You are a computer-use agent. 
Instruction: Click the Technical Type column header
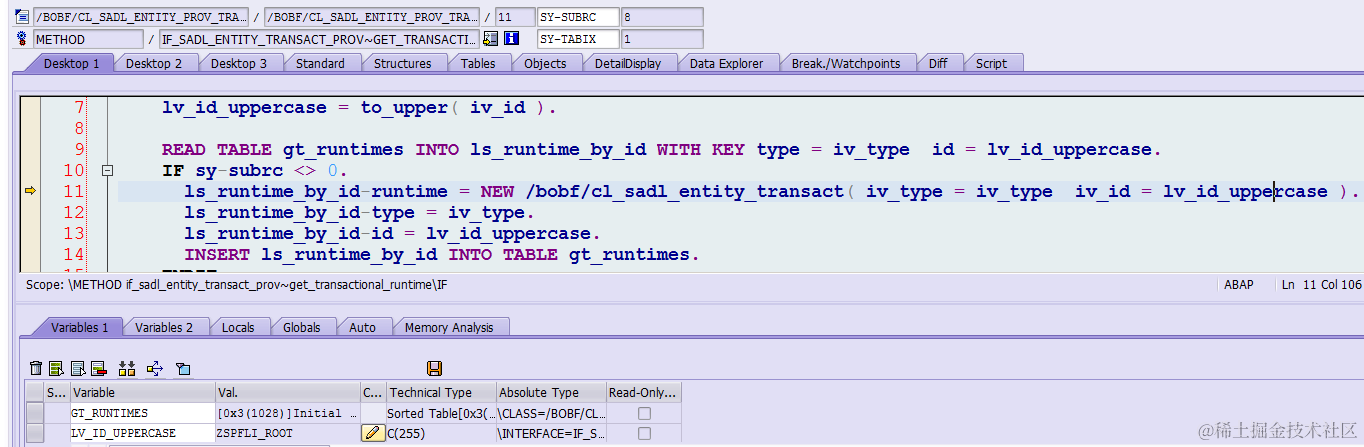coord(440,393)
